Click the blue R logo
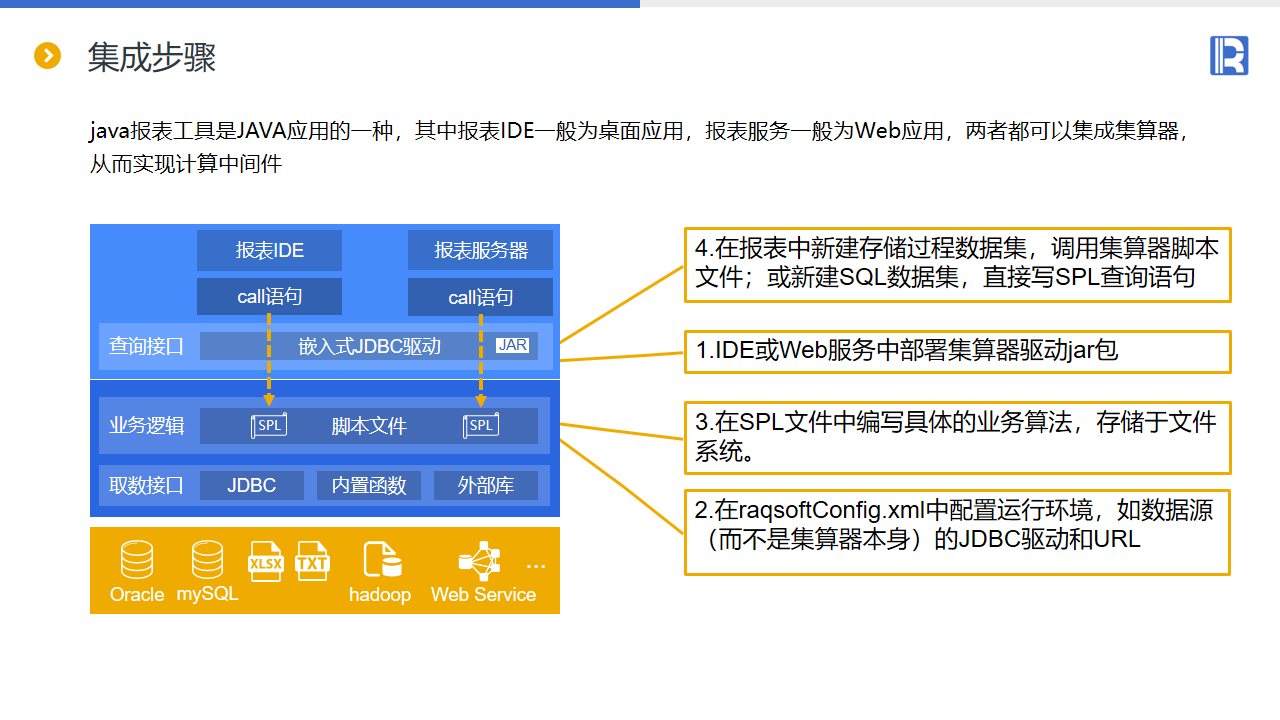 pos(1229,55)
